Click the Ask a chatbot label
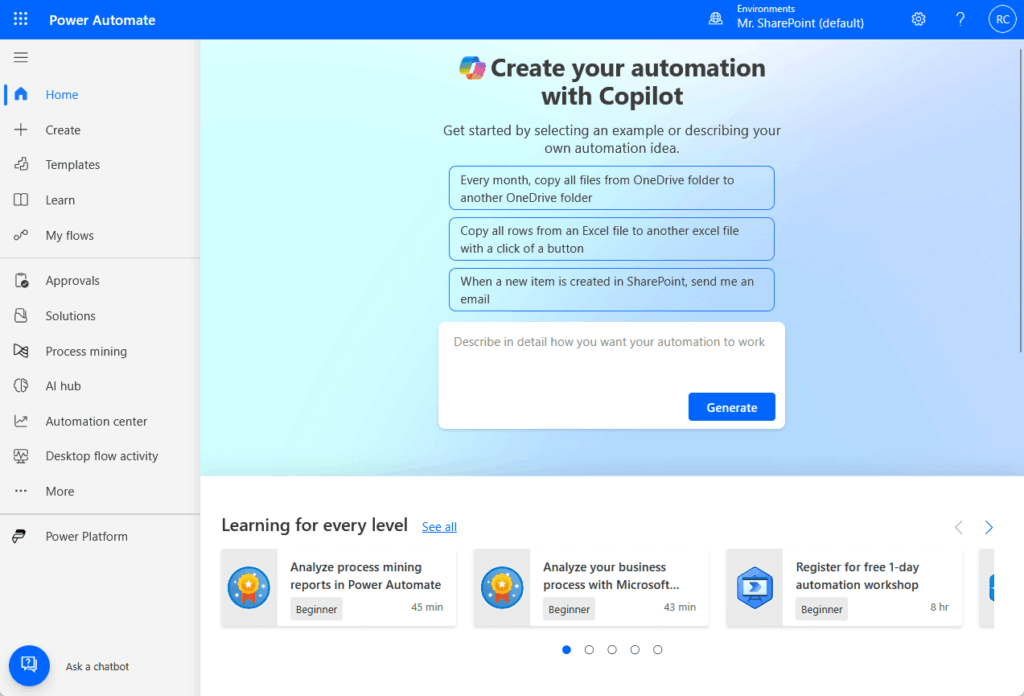The image size is (1024, 696). (x=97, y=667)
